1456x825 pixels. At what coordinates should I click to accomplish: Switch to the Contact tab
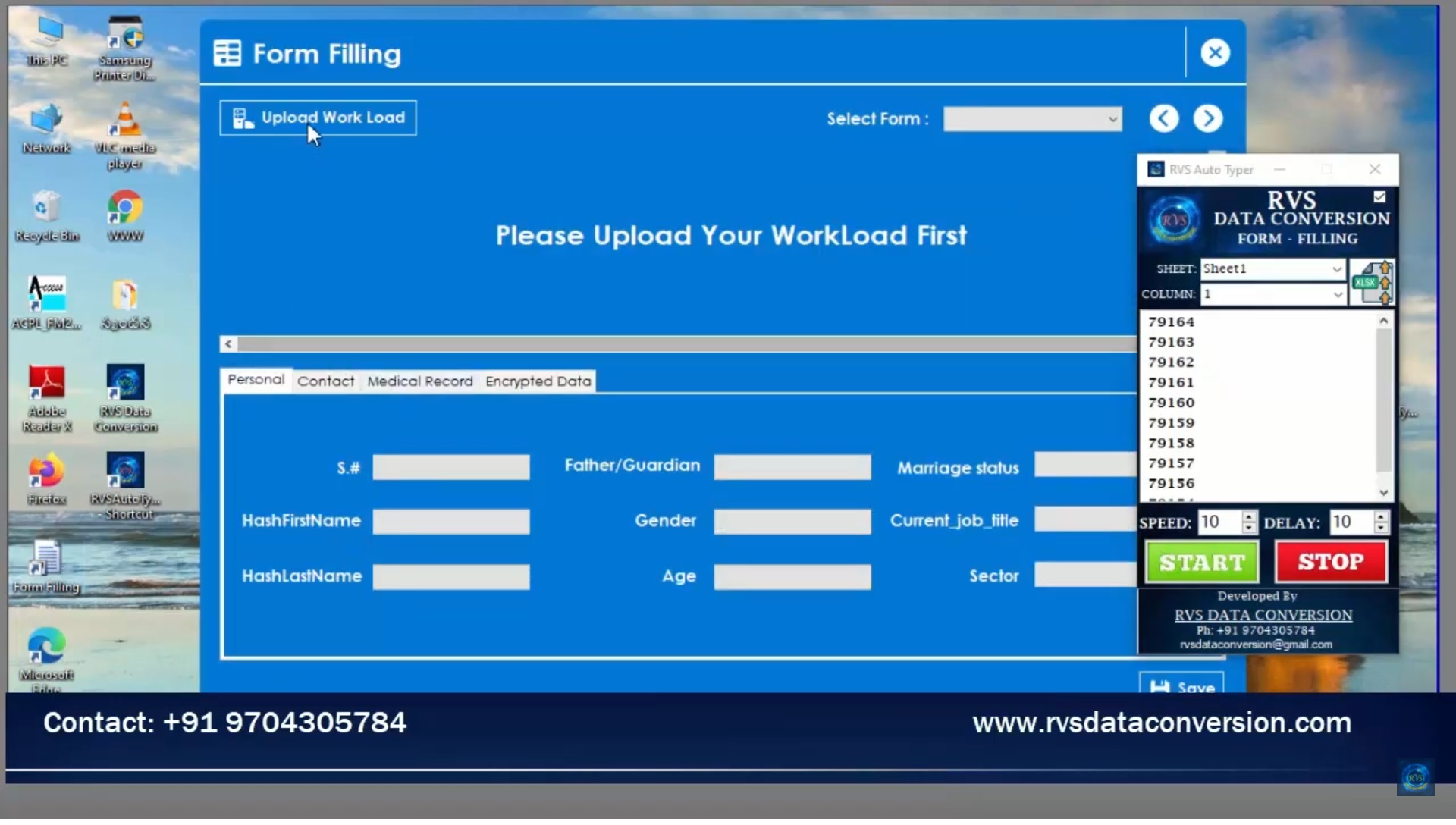click(325, 381)
